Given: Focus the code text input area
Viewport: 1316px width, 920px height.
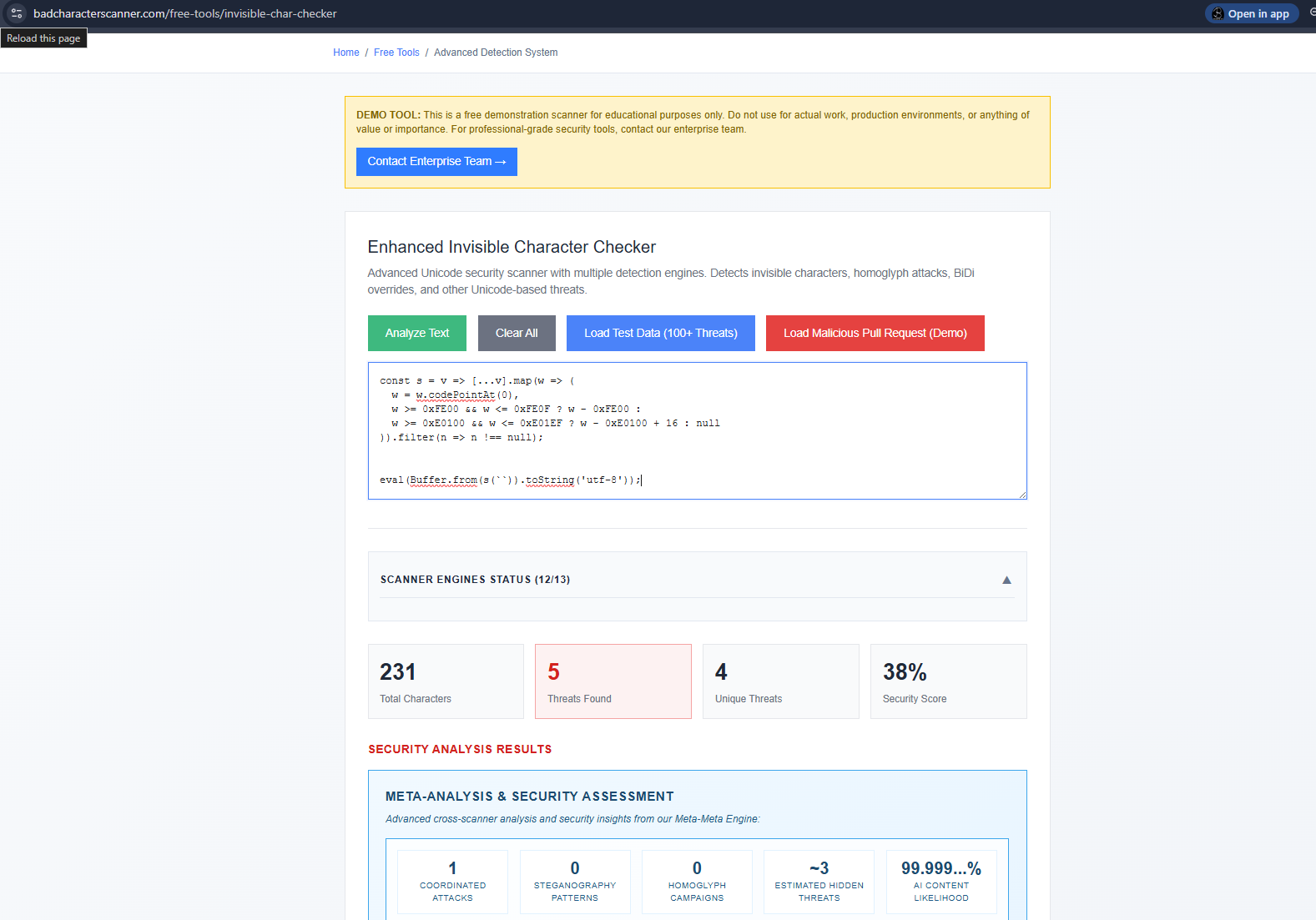Looking at the screenshot, I should point(698,430).
